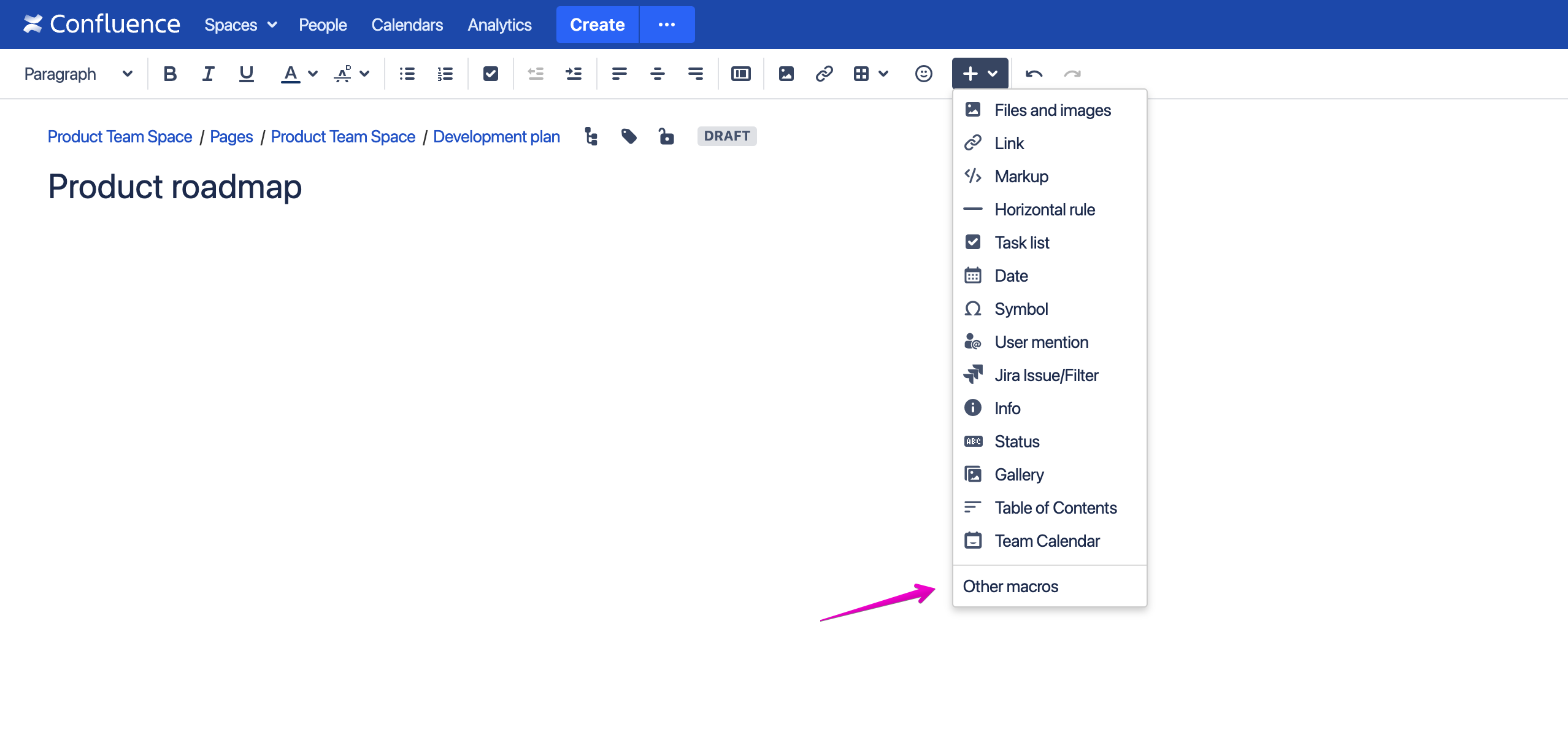Select Jira Issue/Filter from insert menu

(1046, 375)
